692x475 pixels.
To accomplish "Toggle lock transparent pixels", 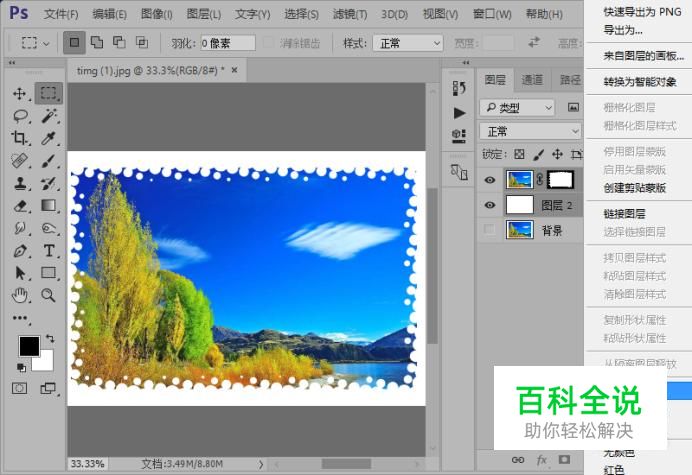I will tap(519, 154).
